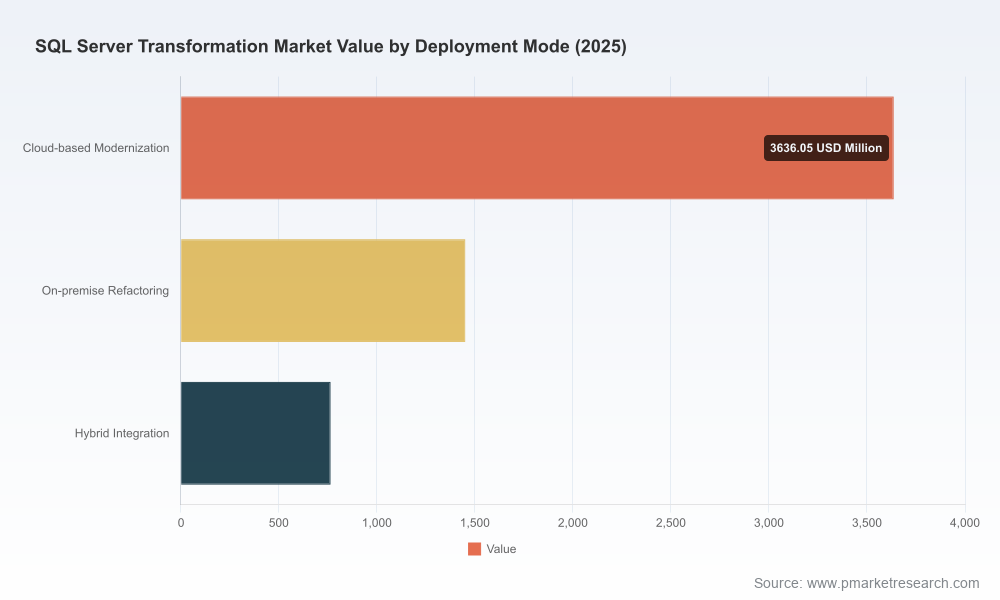Click the 1,500 axis tick label
Viewport: 1000px width, 600px height.
pos(475,523)
